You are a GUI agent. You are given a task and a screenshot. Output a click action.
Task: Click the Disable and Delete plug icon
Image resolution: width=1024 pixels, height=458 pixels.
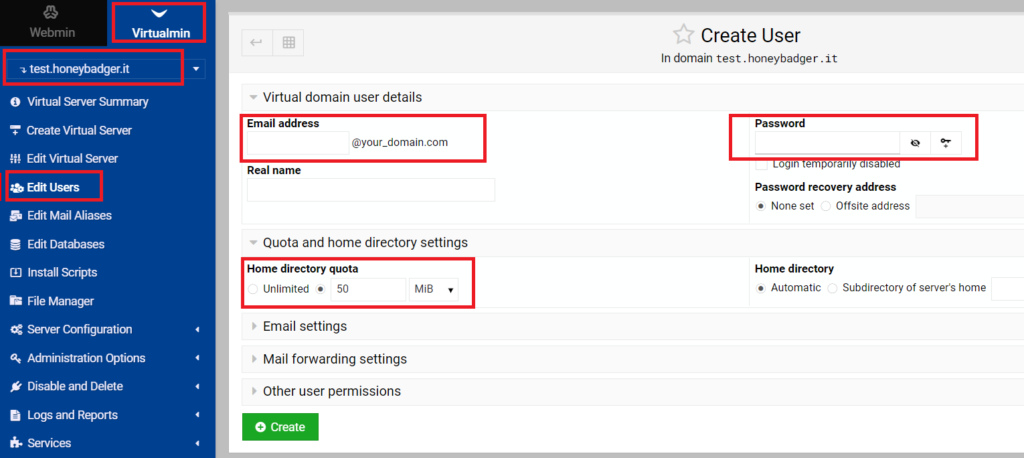pyautogui.click(x=16, y=387)
